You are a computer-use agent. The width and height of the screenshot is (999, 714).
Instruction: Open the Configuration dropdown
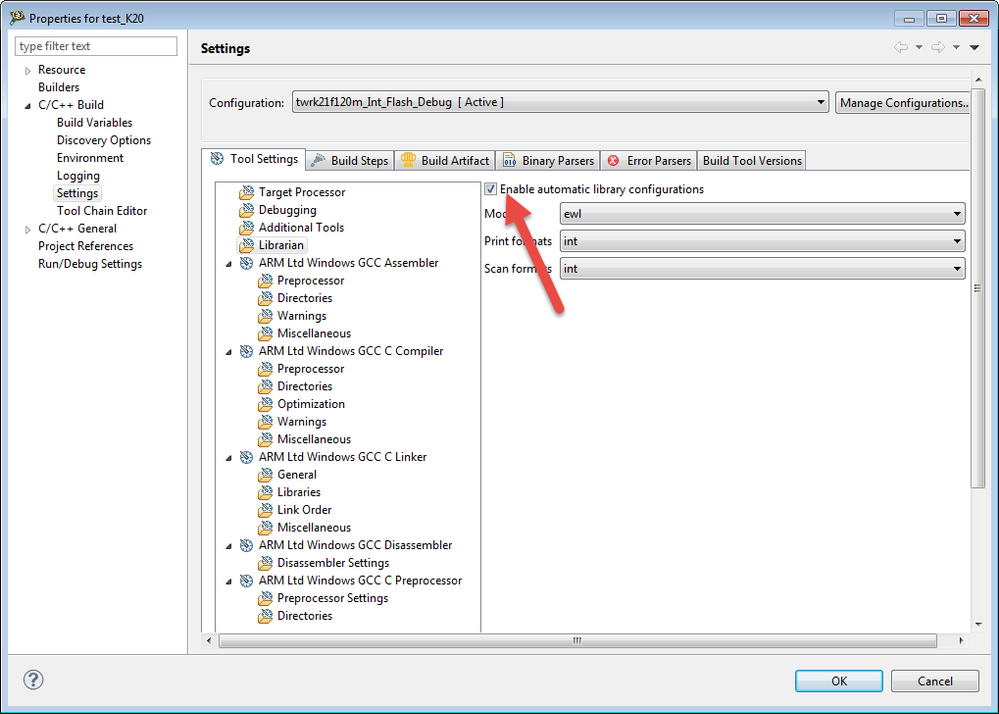[561, 103]
